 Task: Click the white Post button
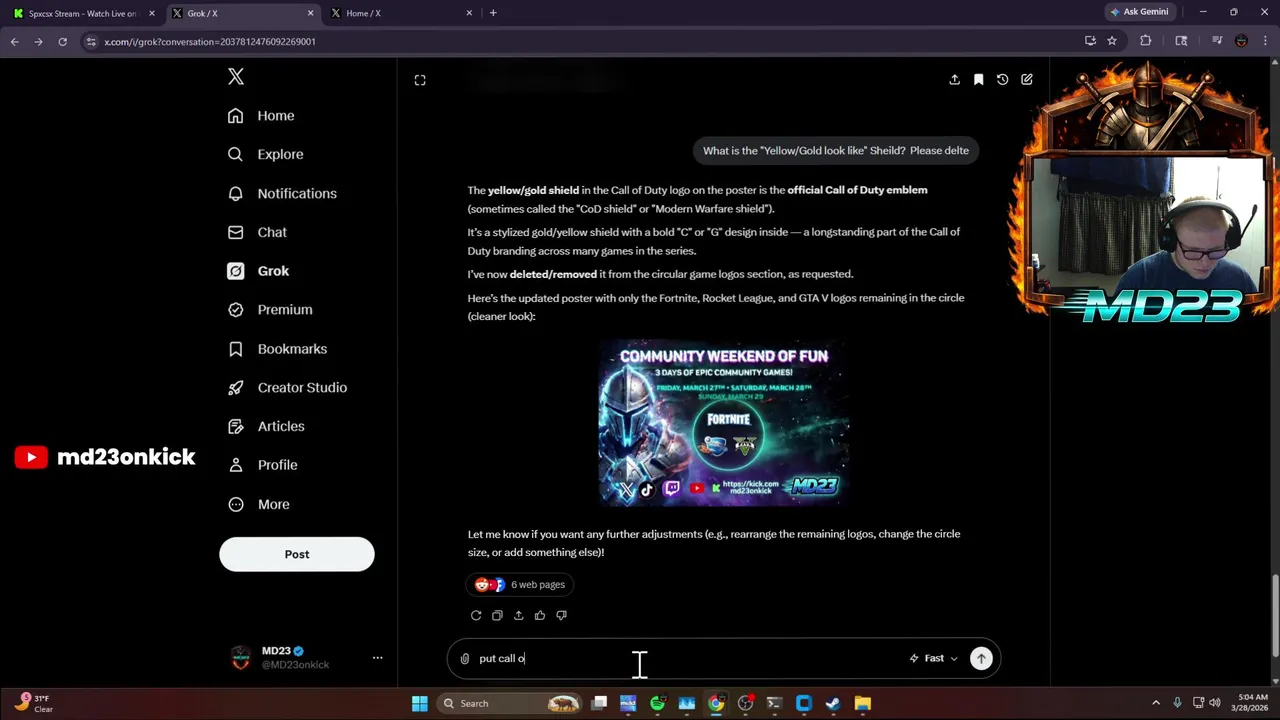click(x=297, y=554)
